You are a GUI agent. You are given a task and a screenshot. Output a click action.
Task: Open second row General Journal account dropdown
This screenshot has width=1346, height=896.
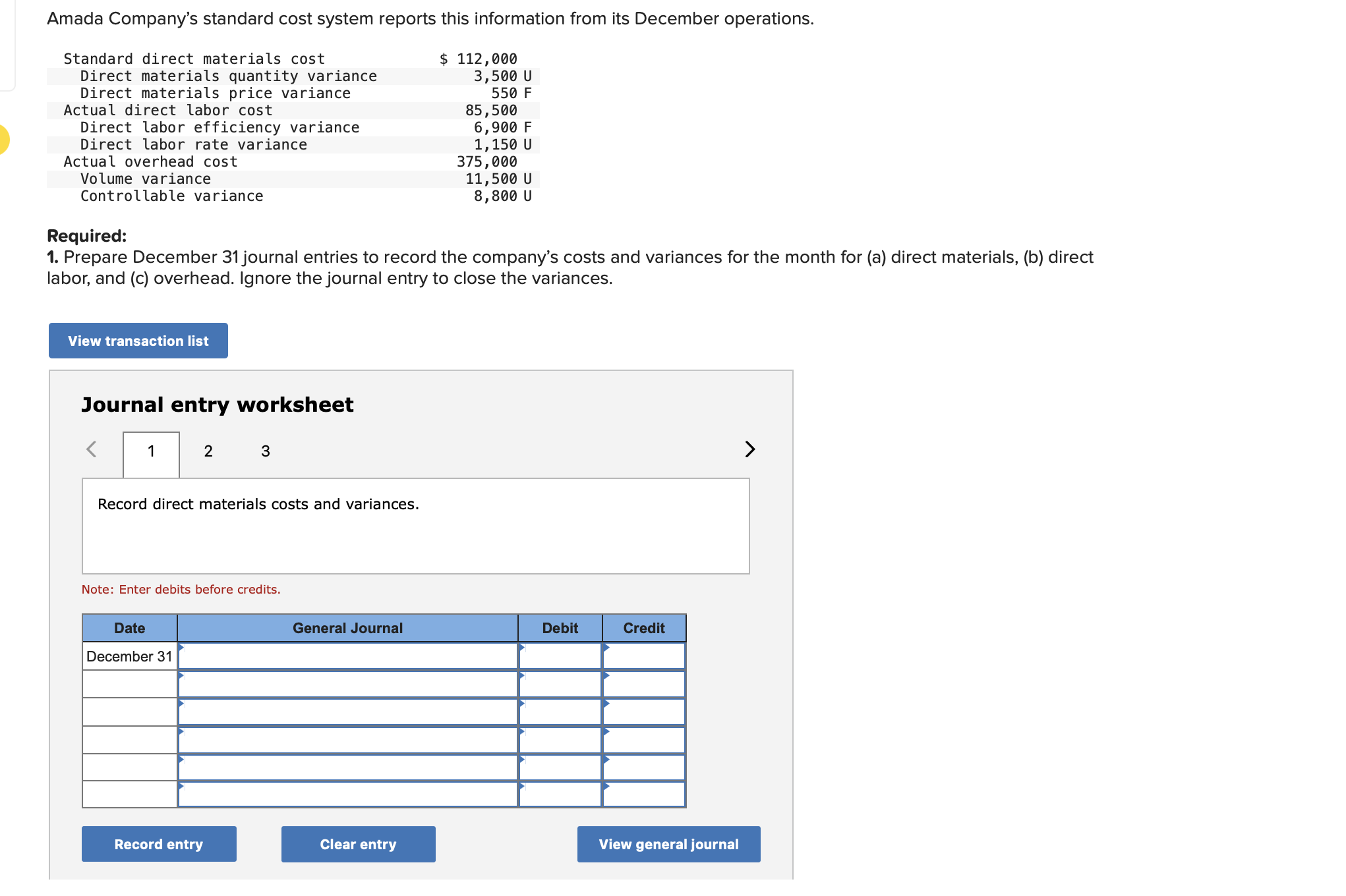(x=347, y=684)
